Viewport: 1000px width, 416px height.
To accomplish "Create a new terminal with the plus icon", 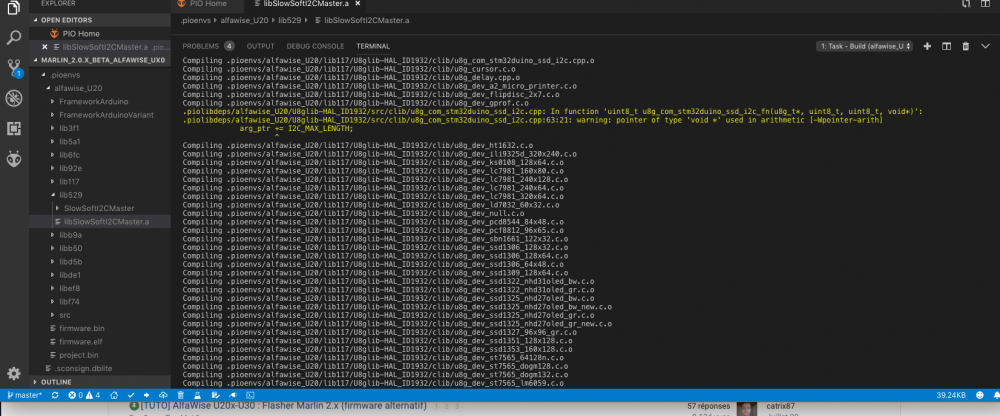I will click(x=927, y=46).
